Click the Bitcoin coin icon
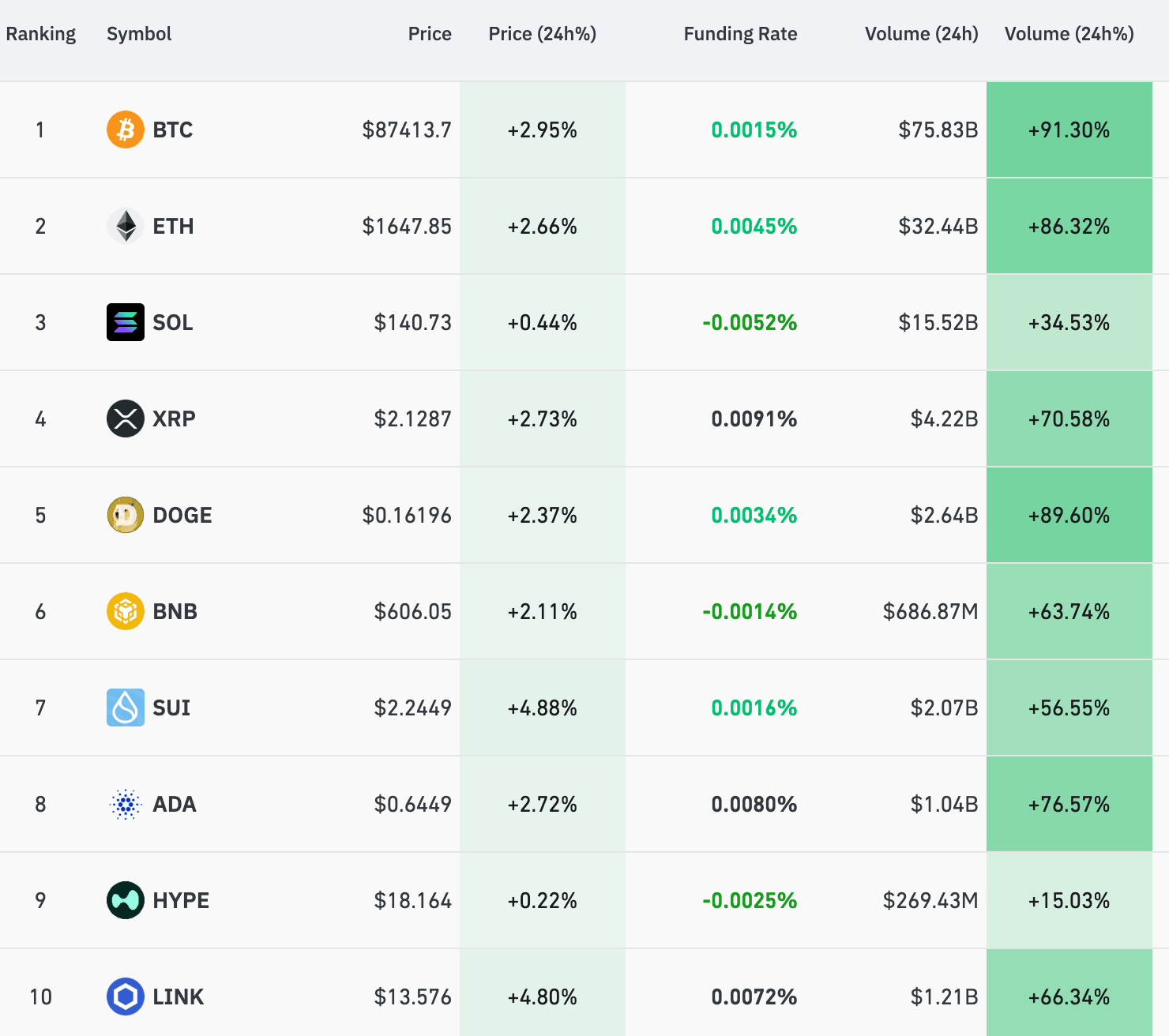 tap(125, 129)
